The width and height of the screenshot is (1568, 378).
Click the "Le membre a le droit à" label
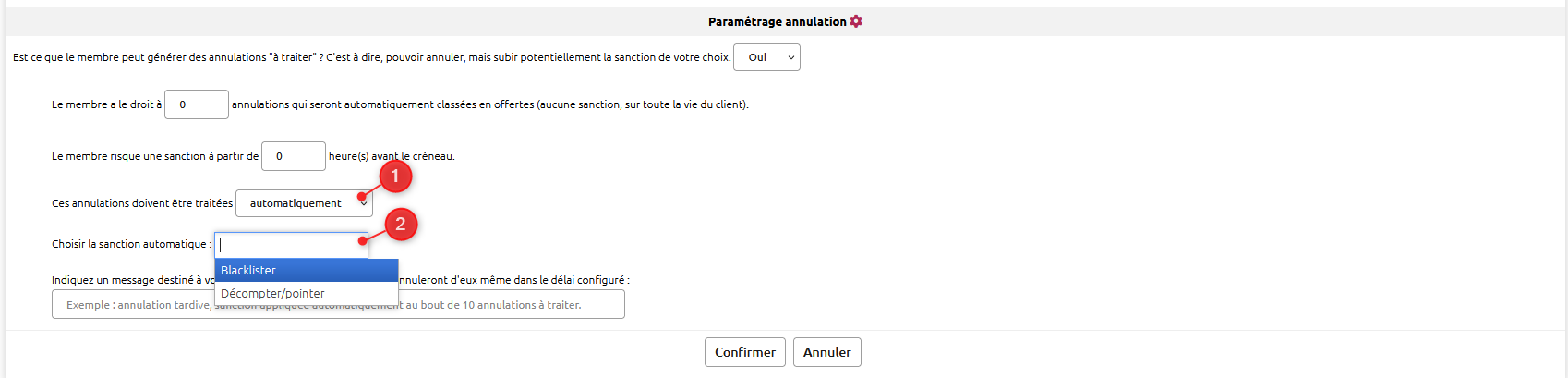click(x=106, y=104)
